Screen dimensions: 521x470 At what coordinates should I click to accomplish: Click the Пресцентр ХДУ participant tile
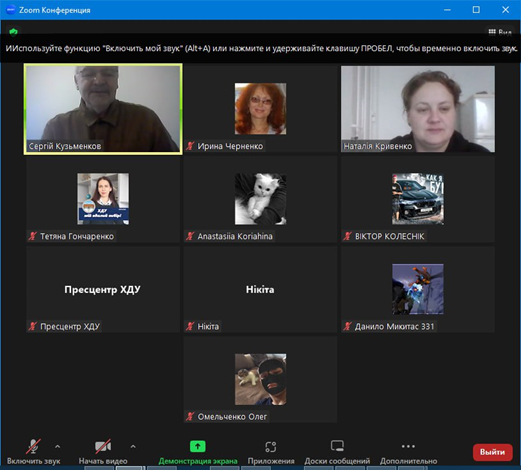(103, 289)
